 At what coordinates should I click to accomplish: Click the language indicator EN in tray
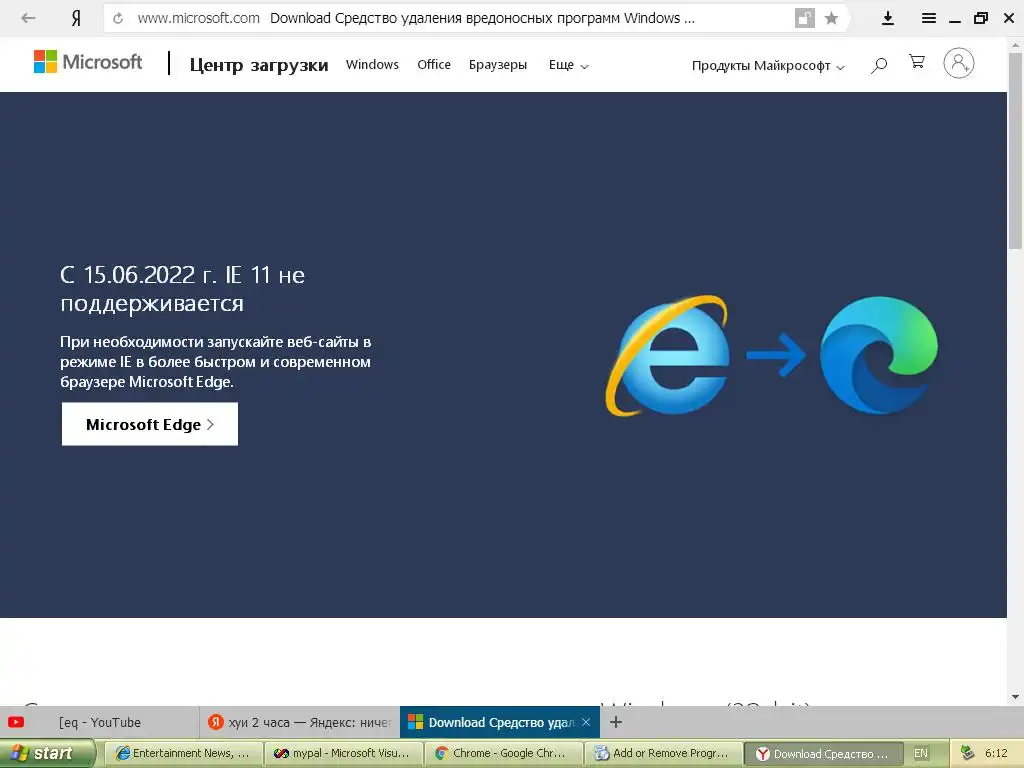pyautogui.click(x=921, y=753)
